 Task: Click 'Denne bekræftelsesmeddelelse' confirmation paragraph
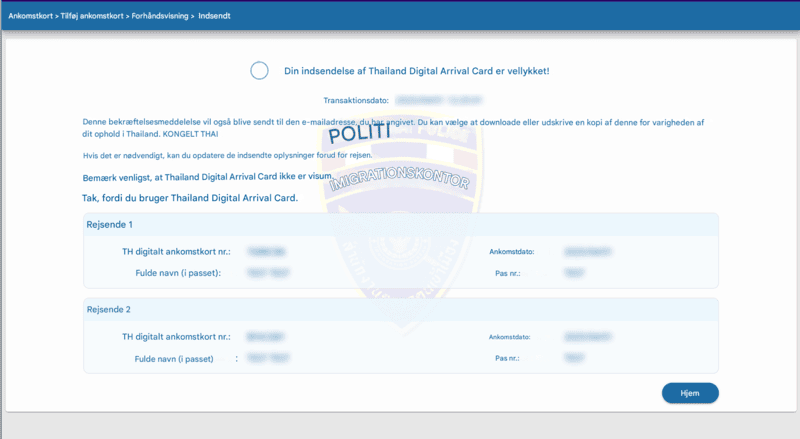[x=393, y=128]
